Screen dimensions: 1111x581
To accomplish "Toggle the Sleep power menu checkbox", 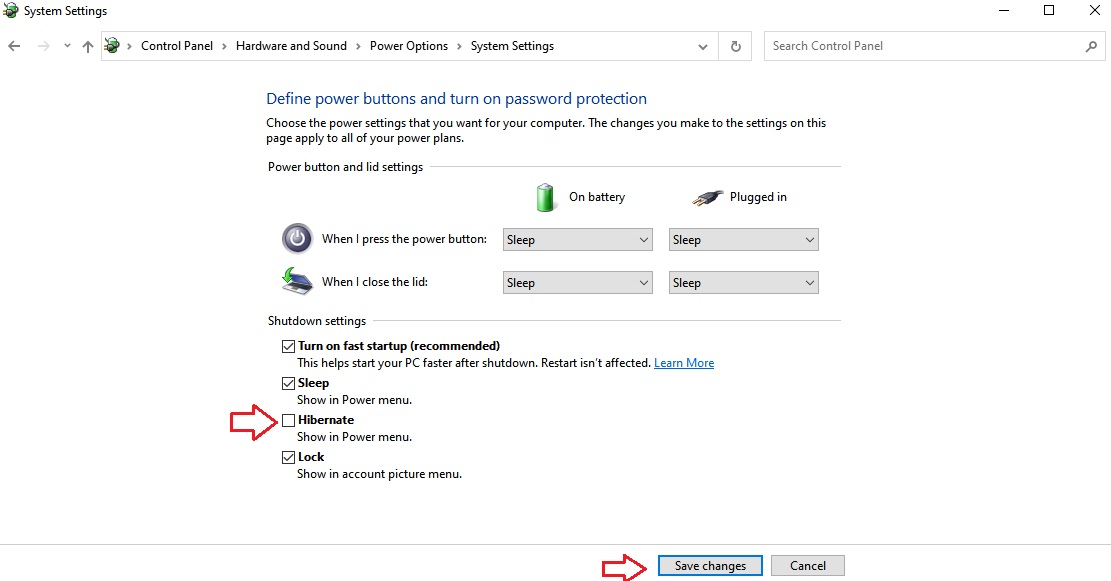I will click(x=288, y=383).
